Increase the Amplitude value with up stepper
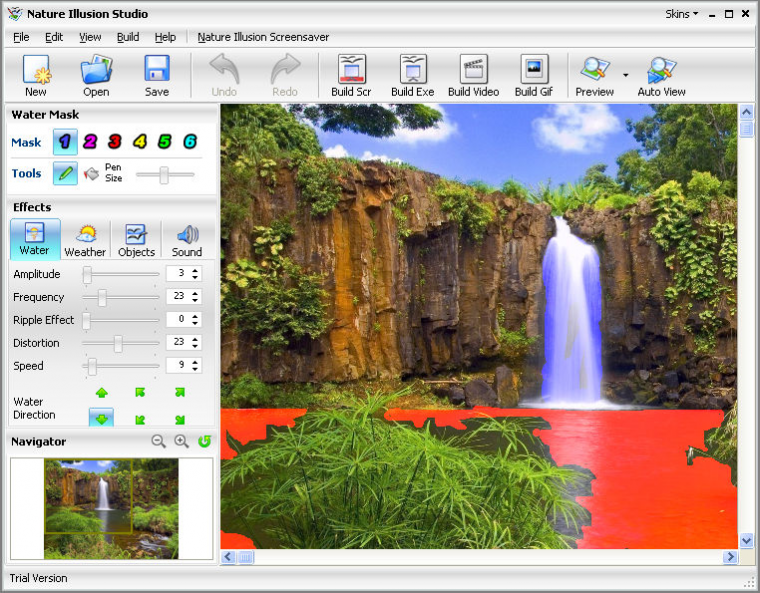760x593 pixels. (x=195, y=270)
